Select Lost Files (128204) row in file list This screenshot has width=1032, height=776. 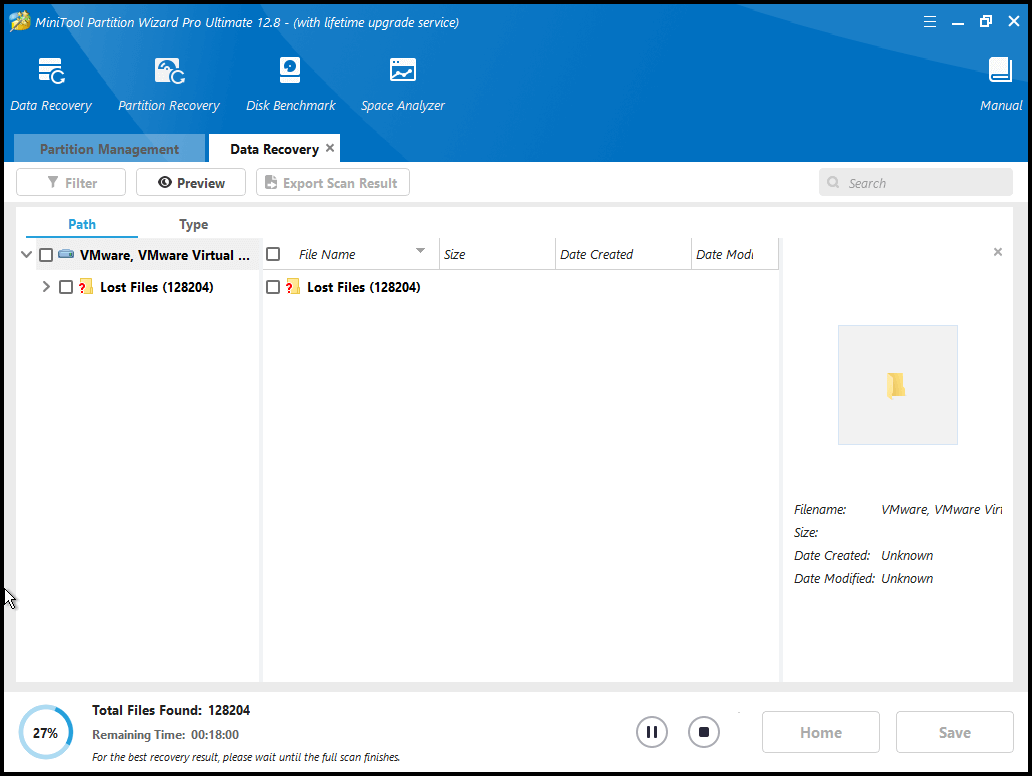click(521, 287)
